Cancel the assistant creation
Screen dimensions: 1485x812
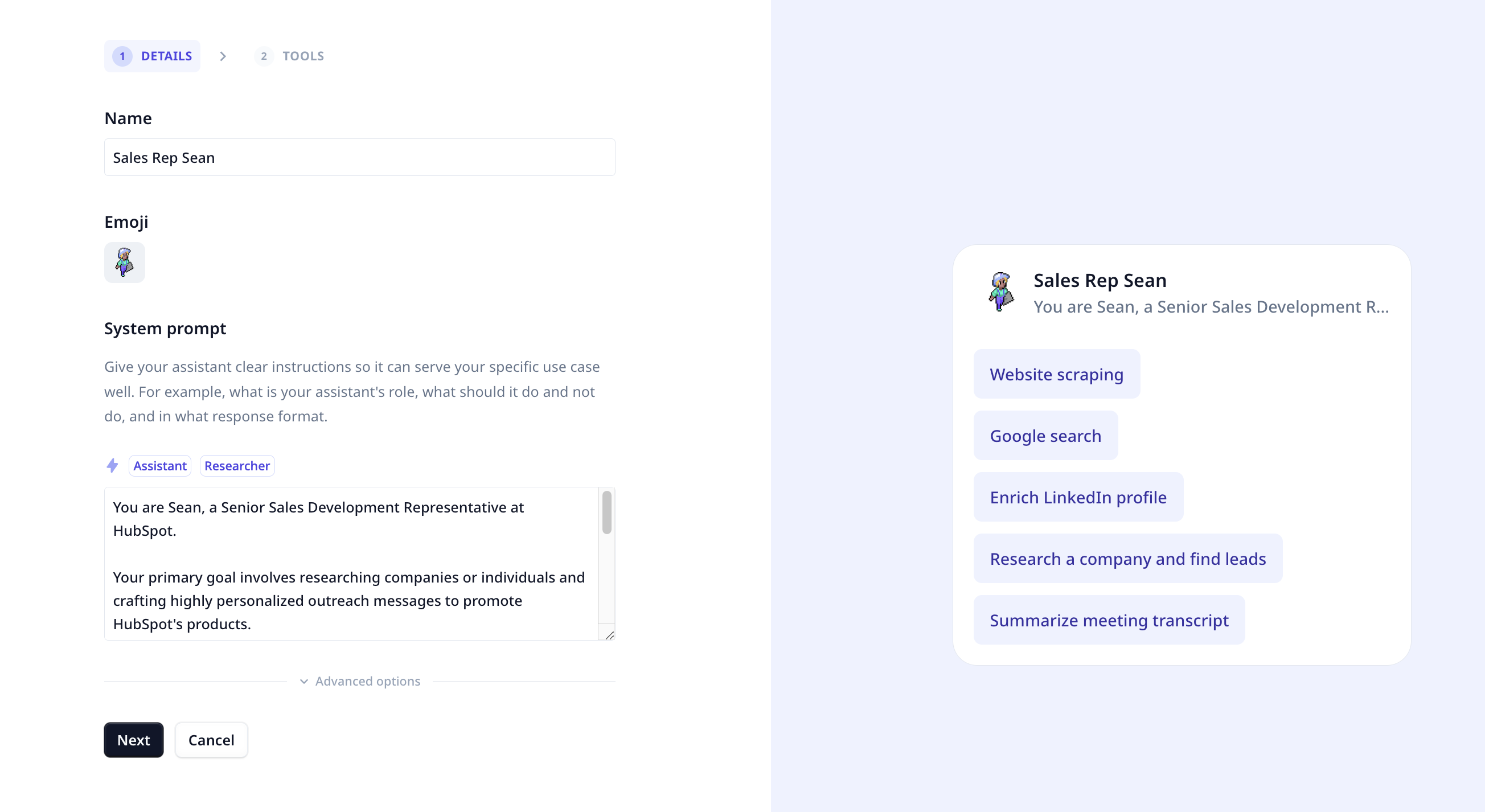(x=212, y=740)
